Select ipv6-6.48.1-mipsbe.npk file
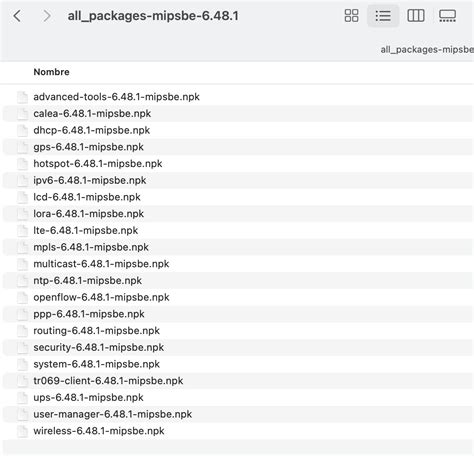The width and height of the screenshot is (474, 456). pos(90,180)
